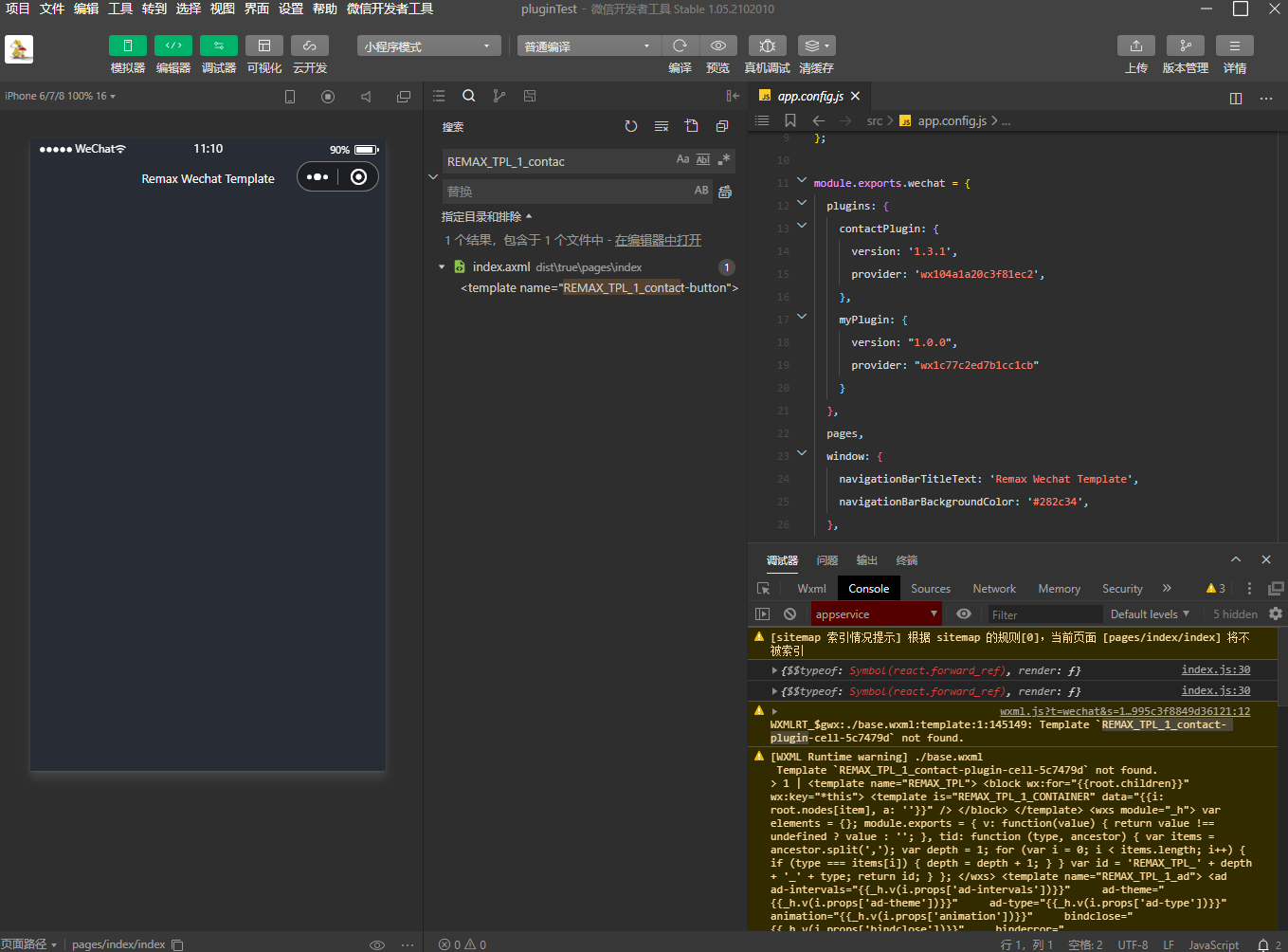Toggle regular expression search option
The width and height of the screenshot is (1288, 952).
(724, 160)
